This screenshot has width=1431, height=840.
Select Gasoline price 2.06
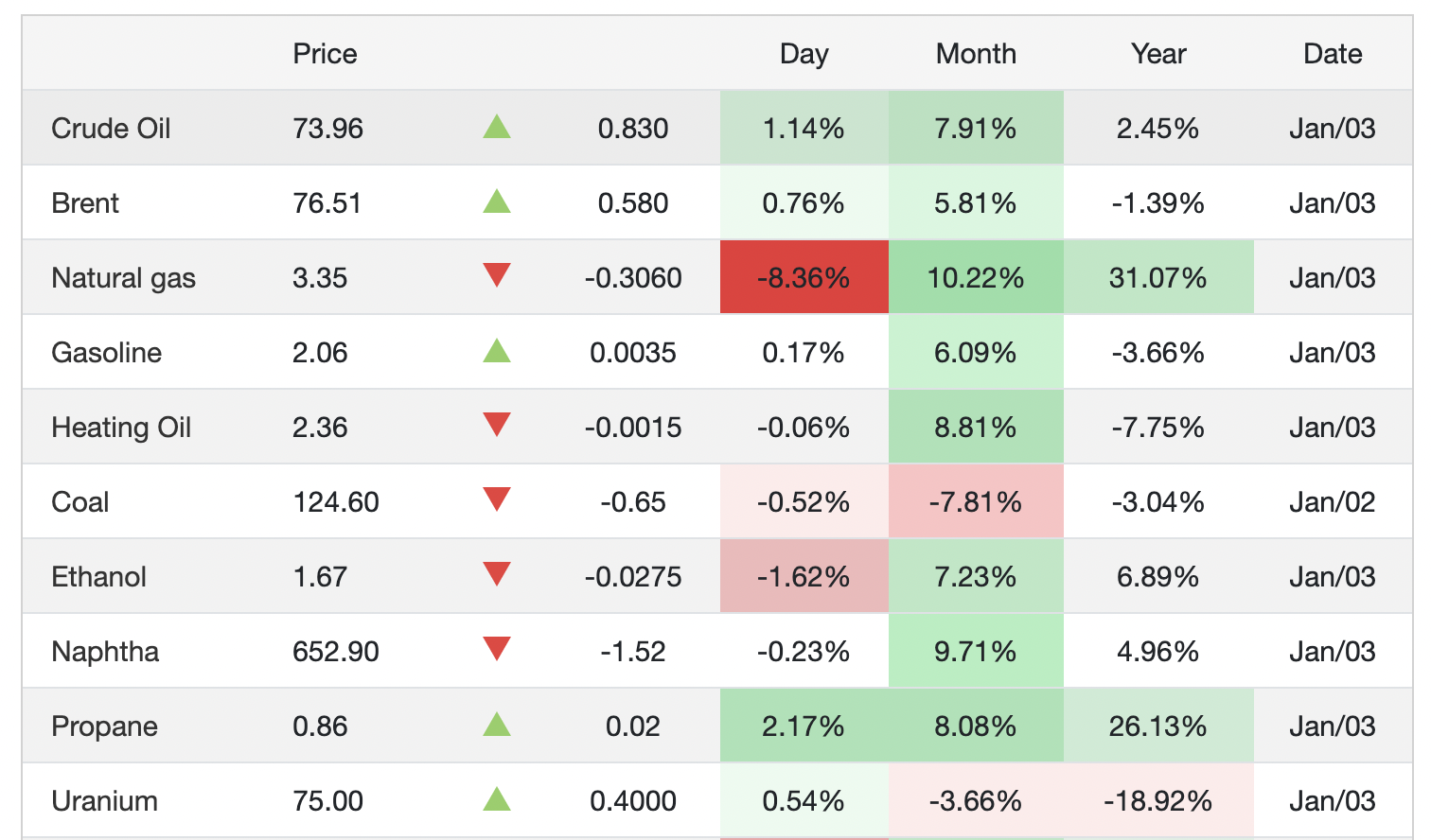[320, 353]
